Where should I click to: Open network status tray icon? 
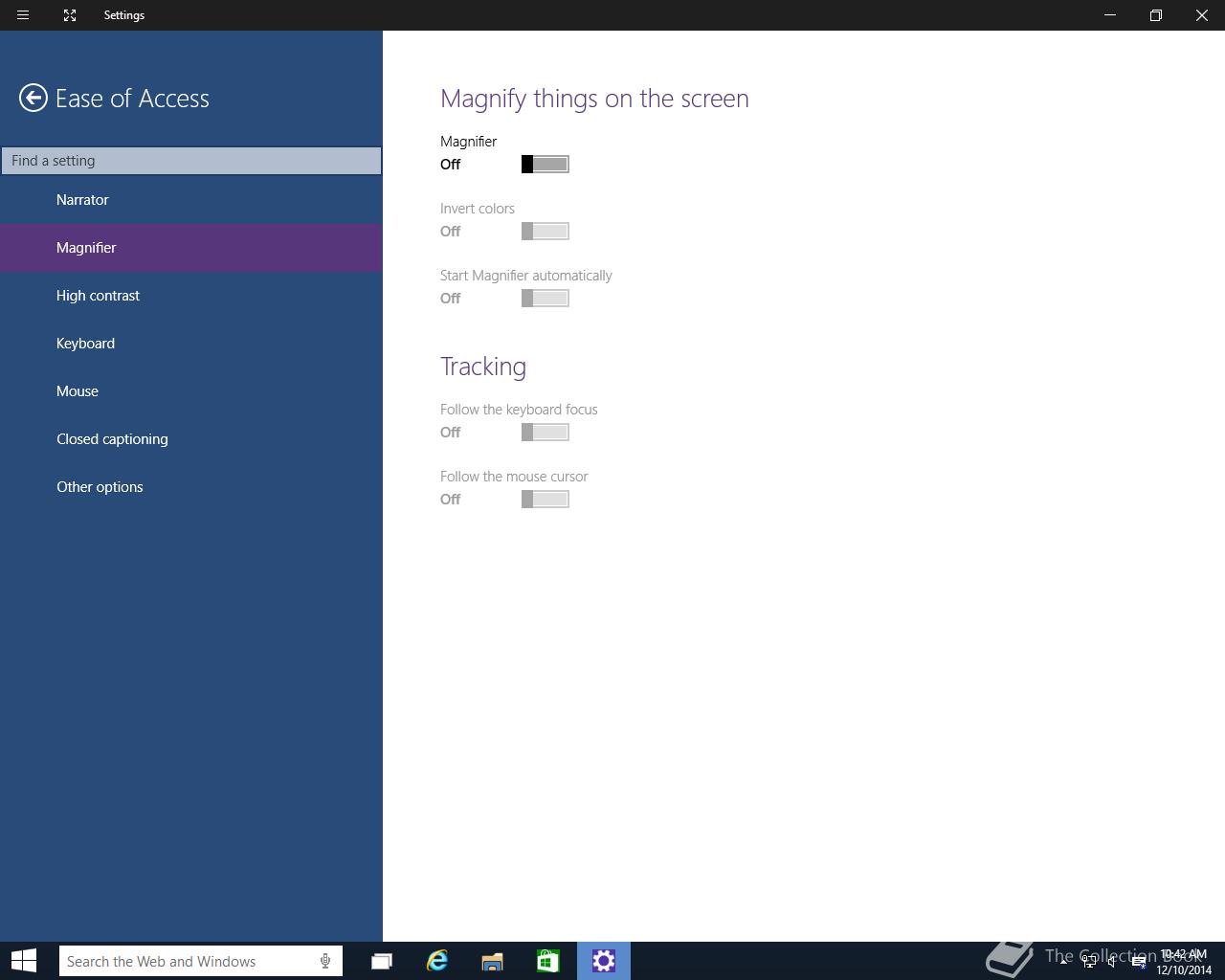[1089, 962]
